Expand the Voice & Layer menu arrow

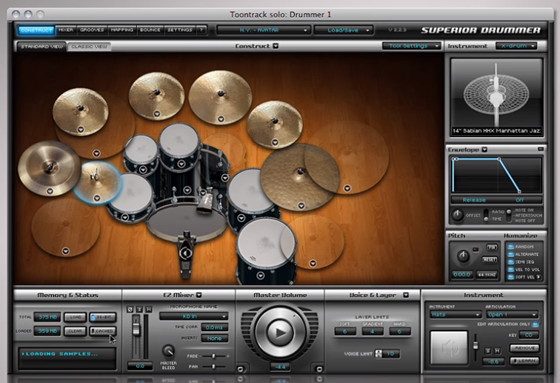(x=405, y=295)
